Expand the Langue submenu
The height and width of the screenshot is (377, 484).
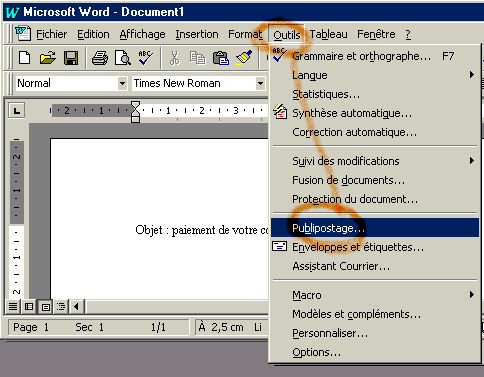coord(374,75)
